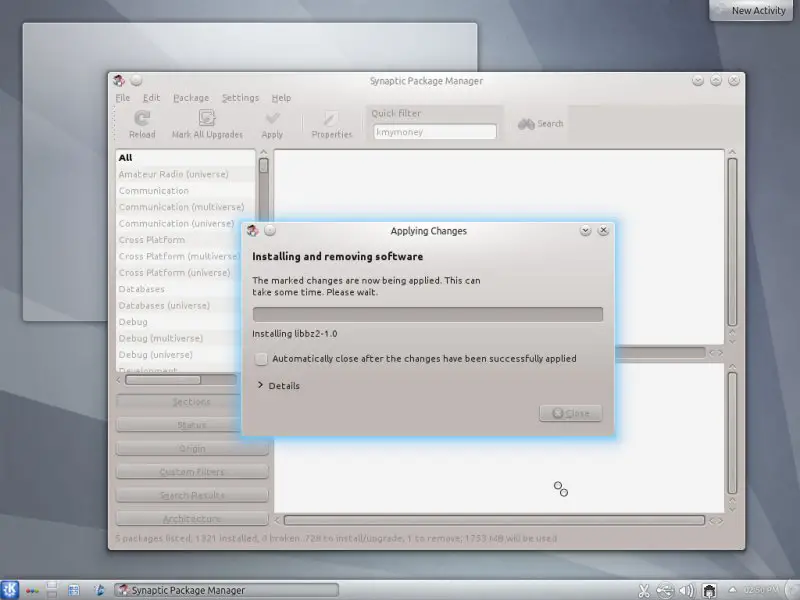
Task: Click the panel toolbox at taskbar's right end
Action: [x=793, y=590]
